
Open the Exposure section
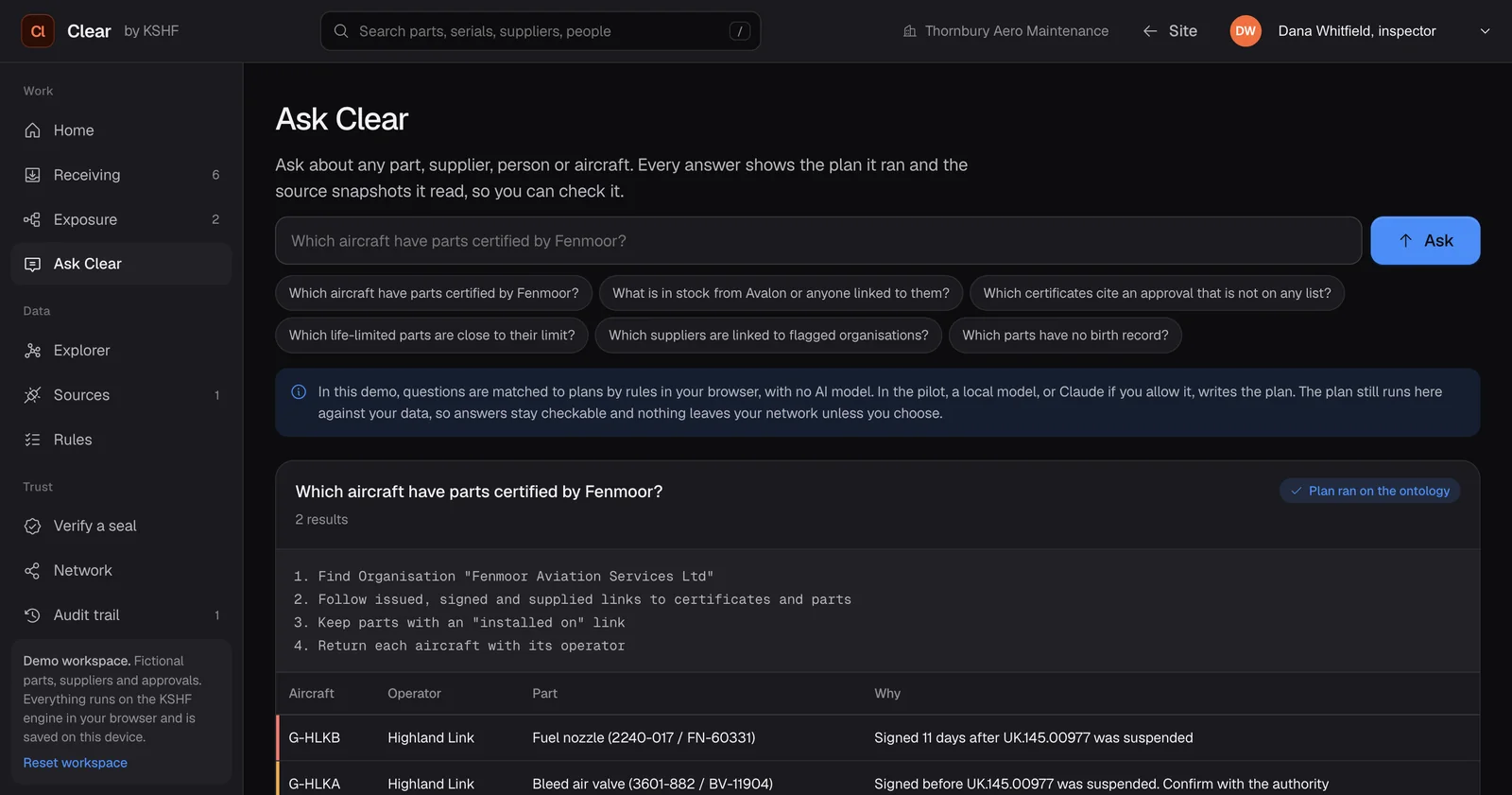click(121, 219)
